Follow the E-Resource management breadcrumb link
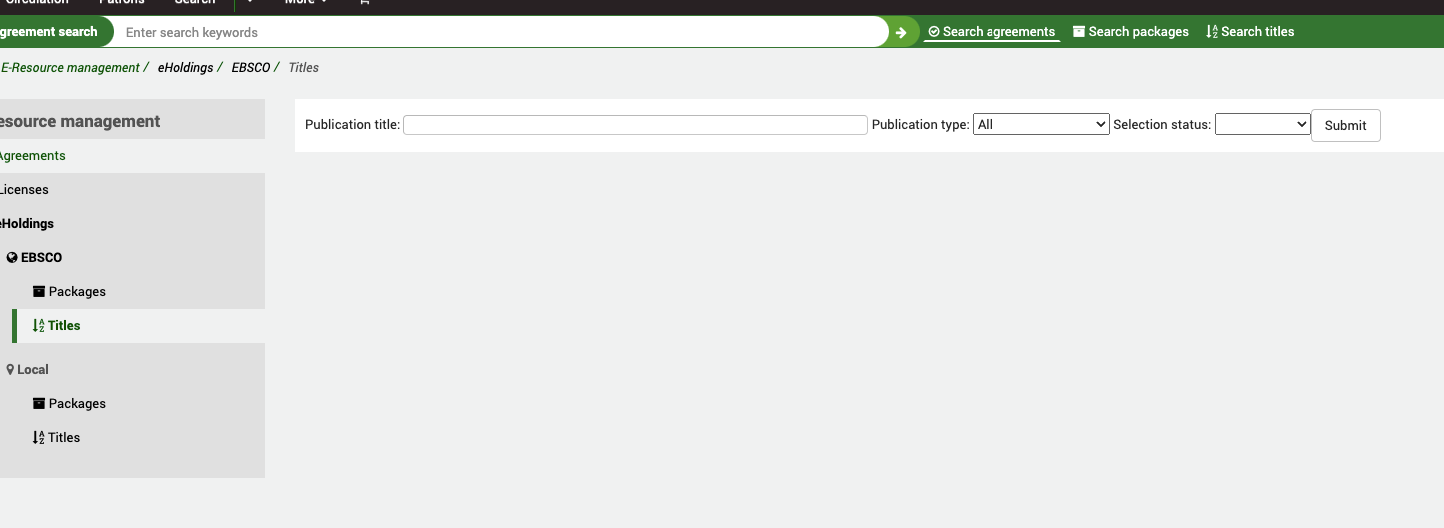 (70, 68)
